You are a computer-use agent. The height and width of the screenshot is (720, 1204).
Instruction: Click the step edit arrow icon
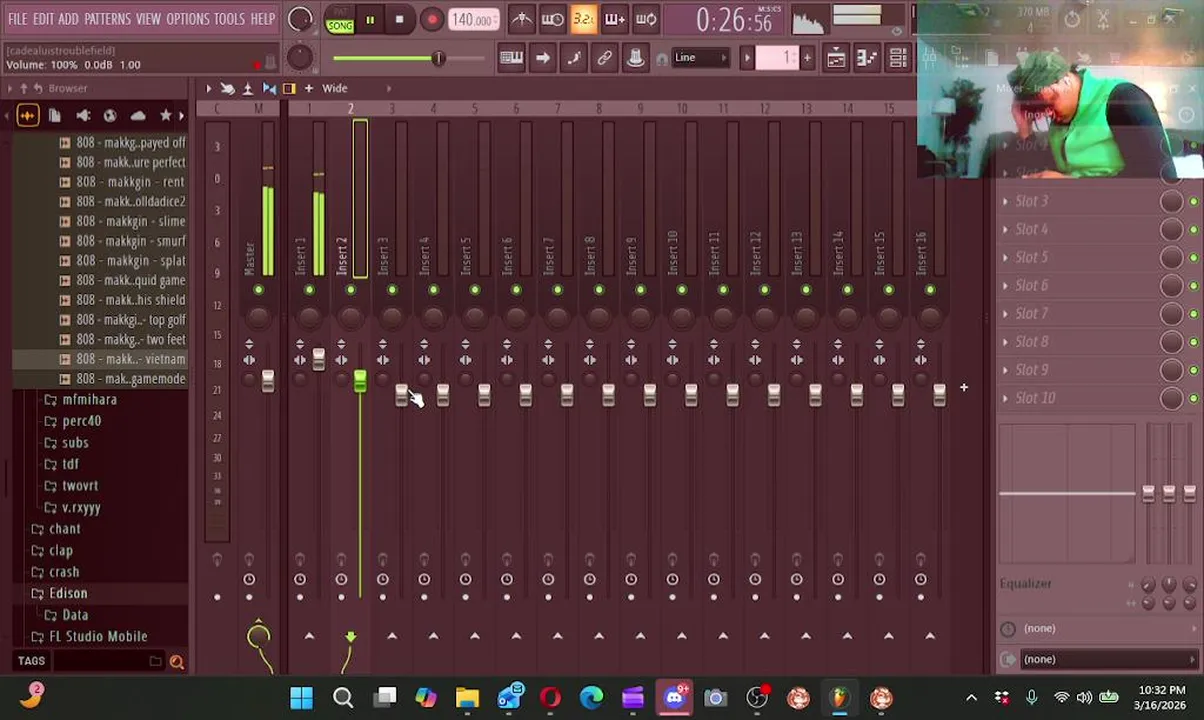(542, 58)
